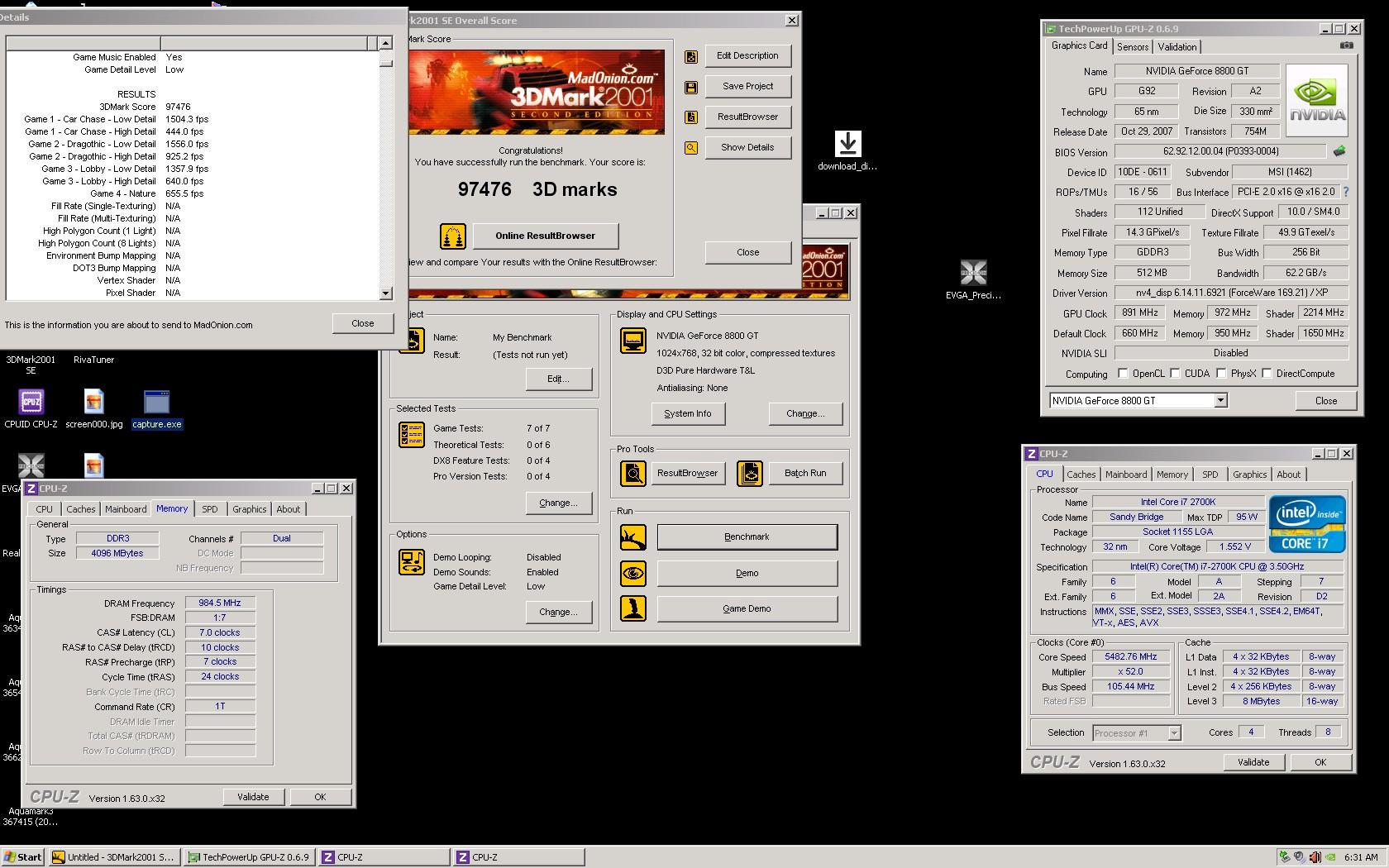The image size is (1389, 868).
Task: Click the Online ResultBrowser button
Action: click(x=545, y=236)
